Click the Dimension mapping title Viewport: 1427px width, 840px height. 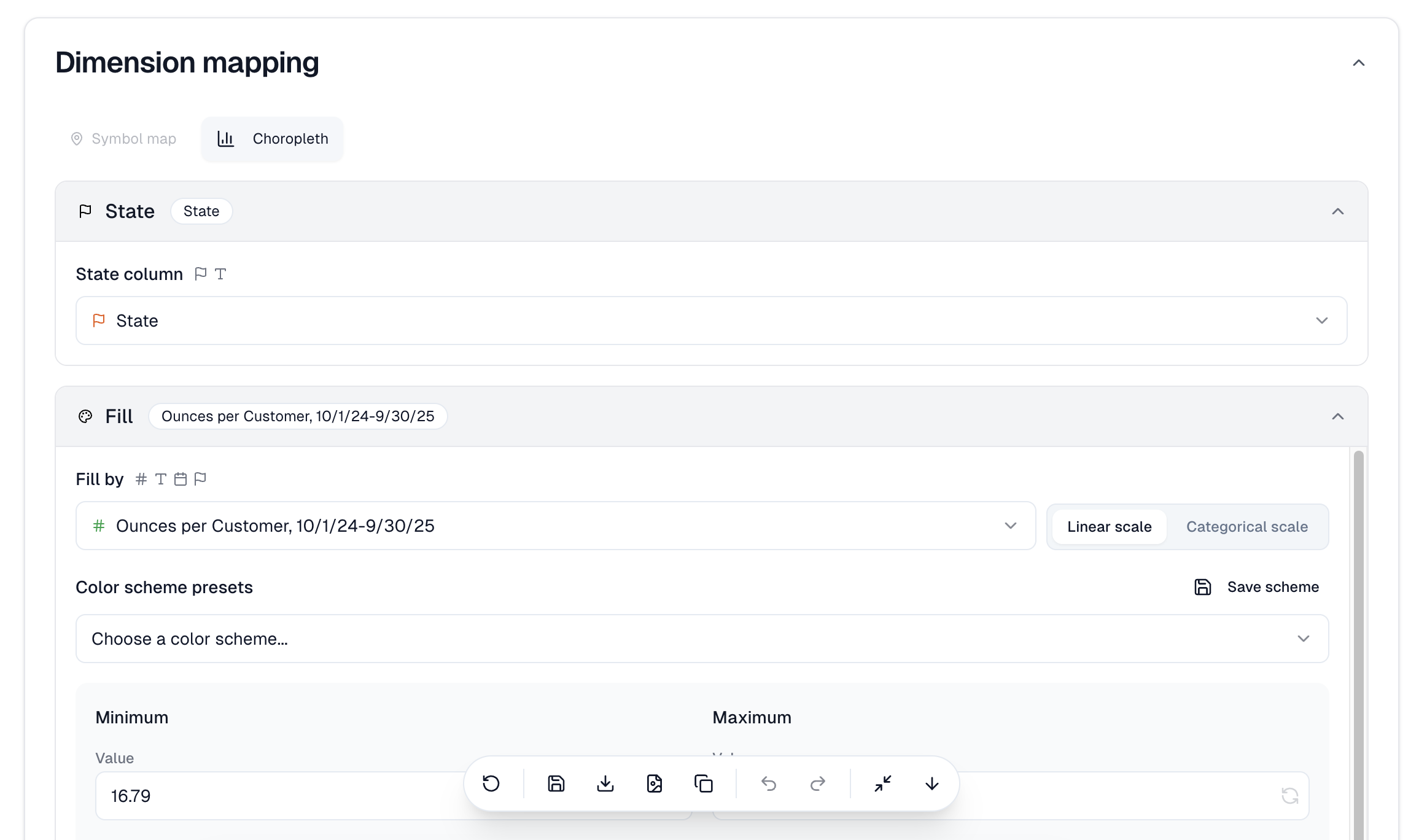pos(187,63)
